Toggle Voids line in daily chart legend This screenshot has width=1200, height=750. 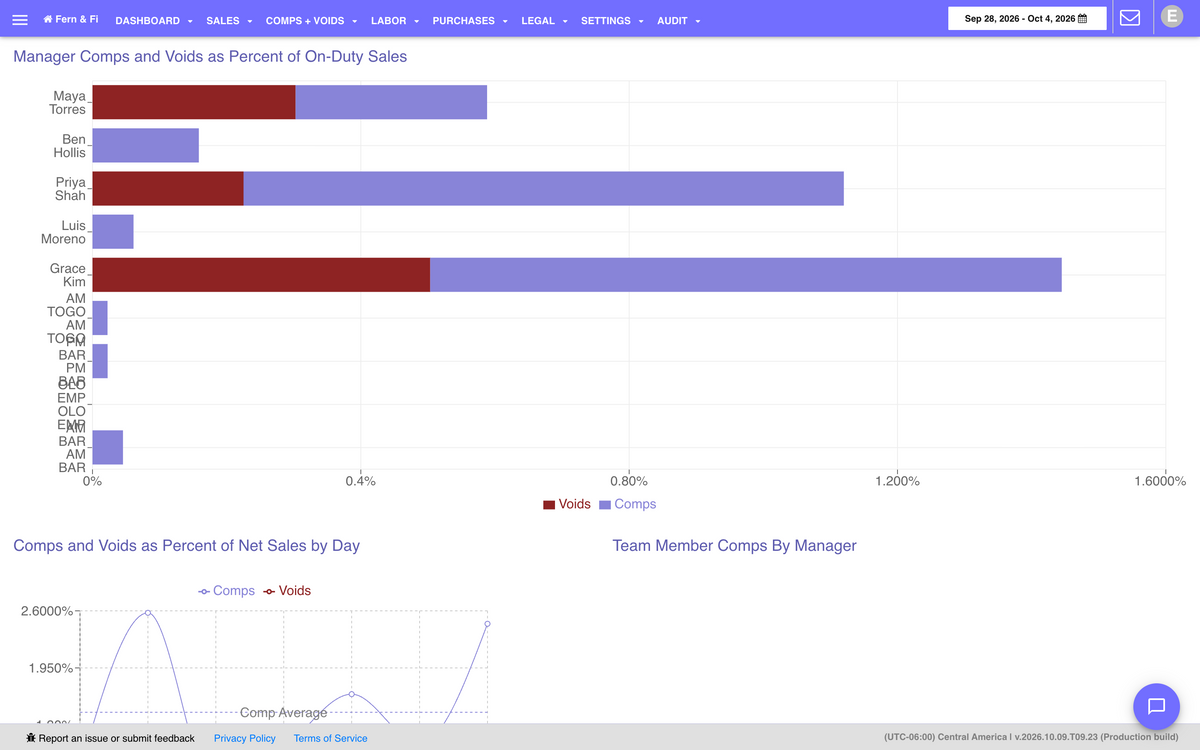coord(287,591)
